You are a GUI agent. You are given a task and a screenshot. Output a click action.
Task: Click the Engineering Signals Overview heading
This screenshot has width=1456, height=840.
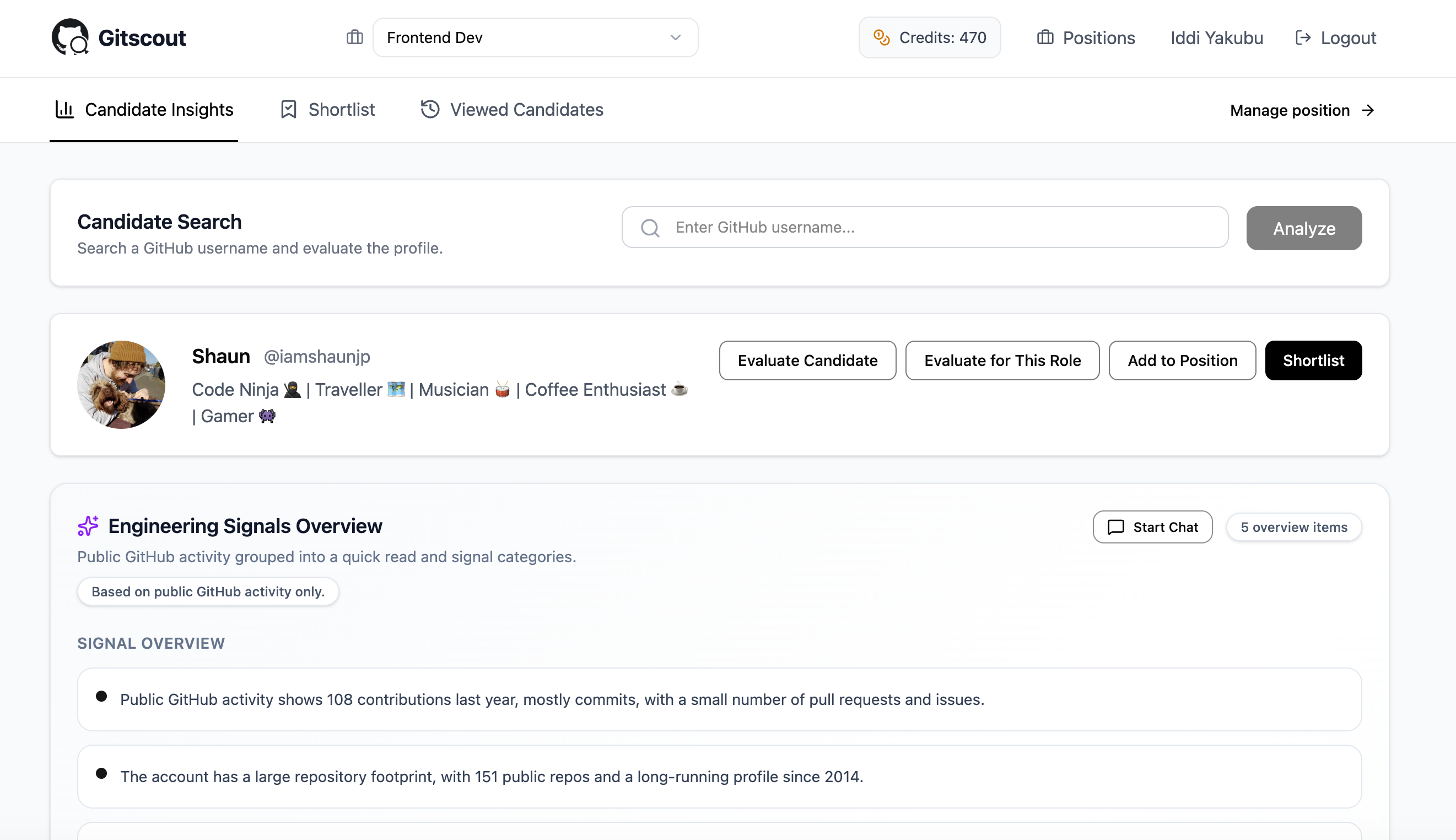click(245, 526)
